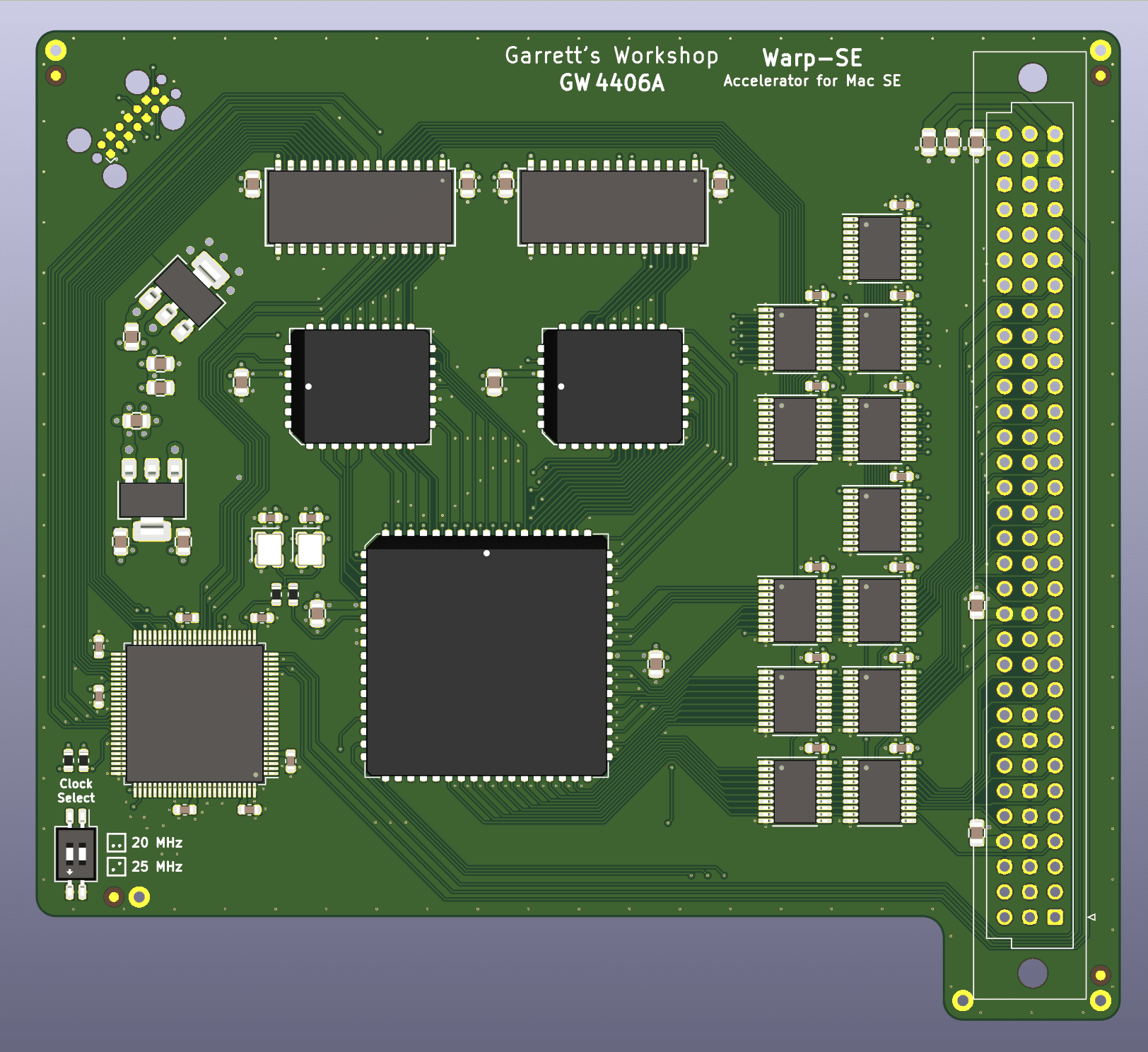
Task: Select the upright regulator with three top pins
Action: [152, 500]
